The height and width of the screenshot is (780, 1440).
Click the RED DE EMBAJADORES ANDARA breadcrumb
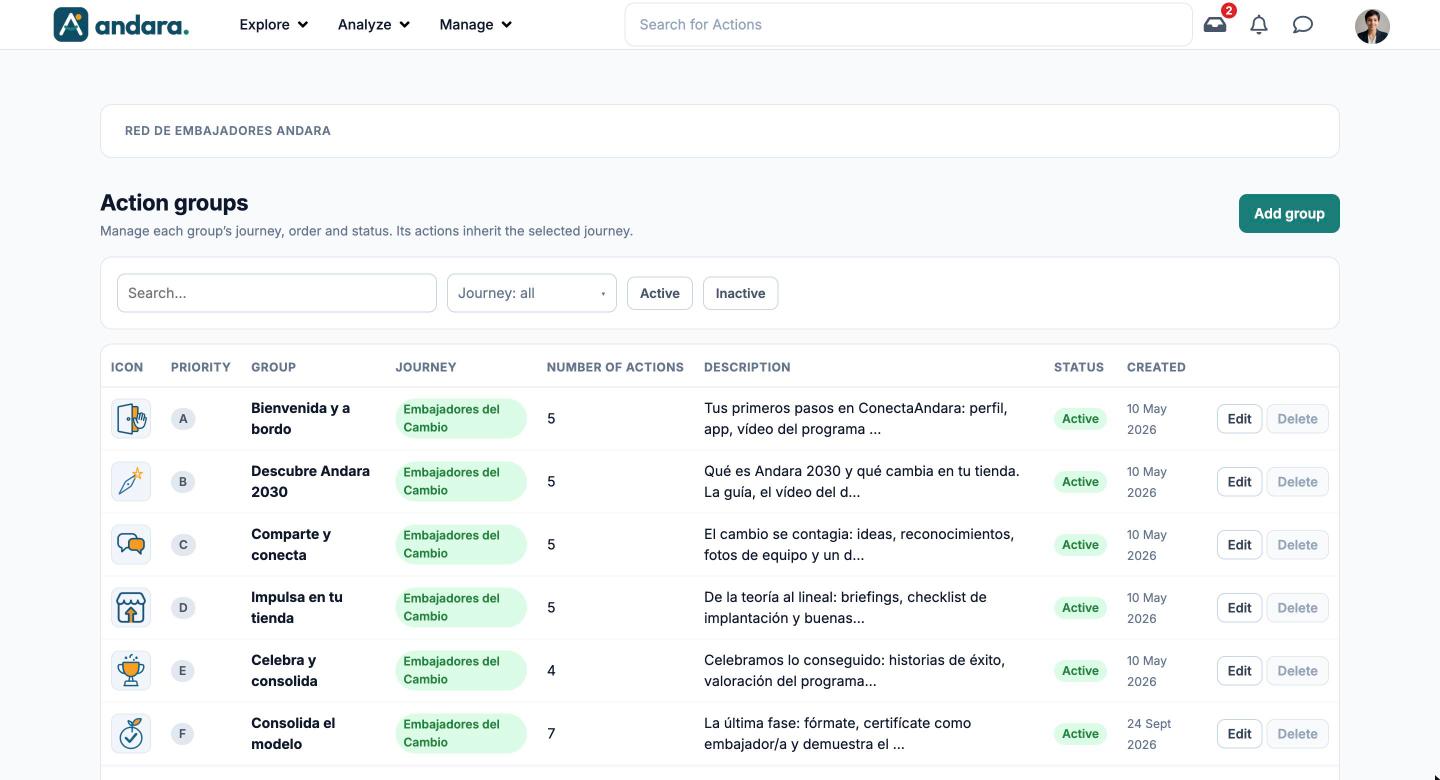[228, 131]
